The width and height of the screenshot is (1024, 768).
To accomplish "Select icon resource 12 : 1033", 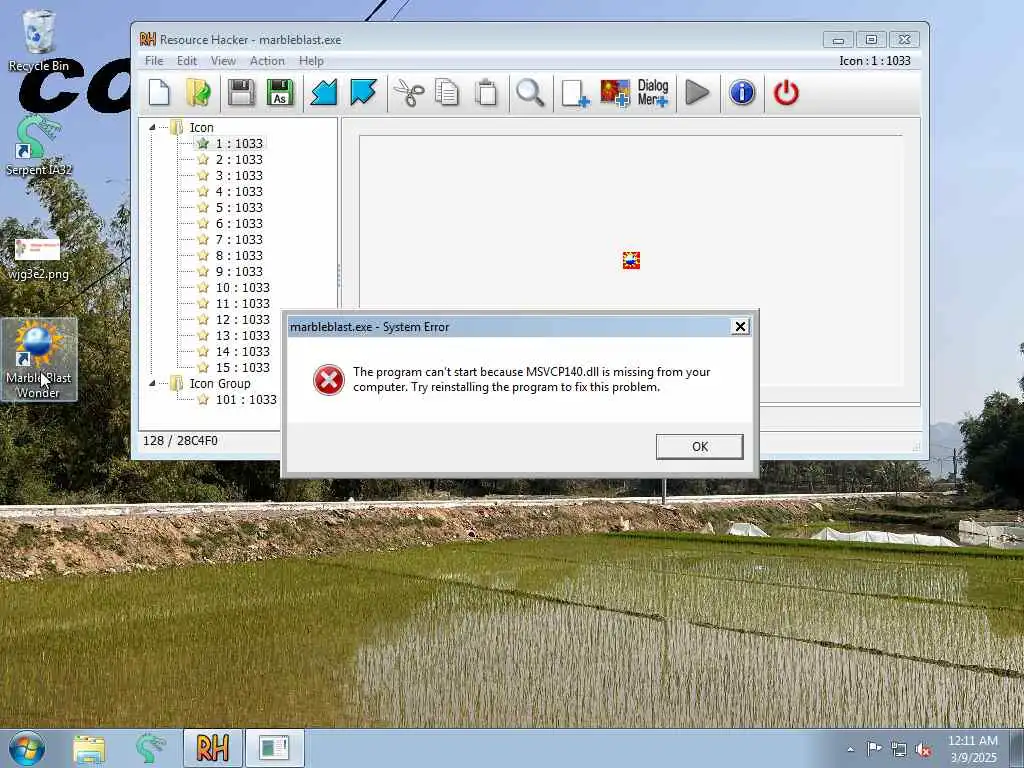I will (242, 319).
